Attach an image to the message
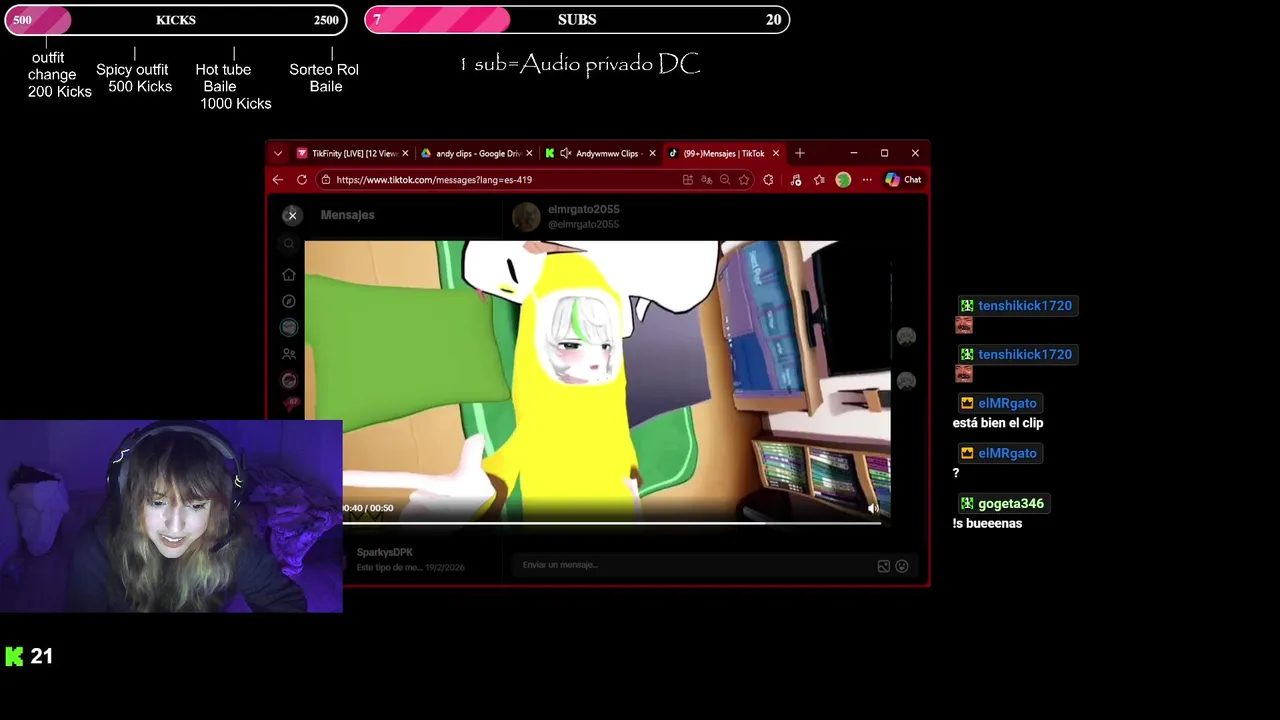This screenshot has height=720, width=1280. tap(884, 566)
